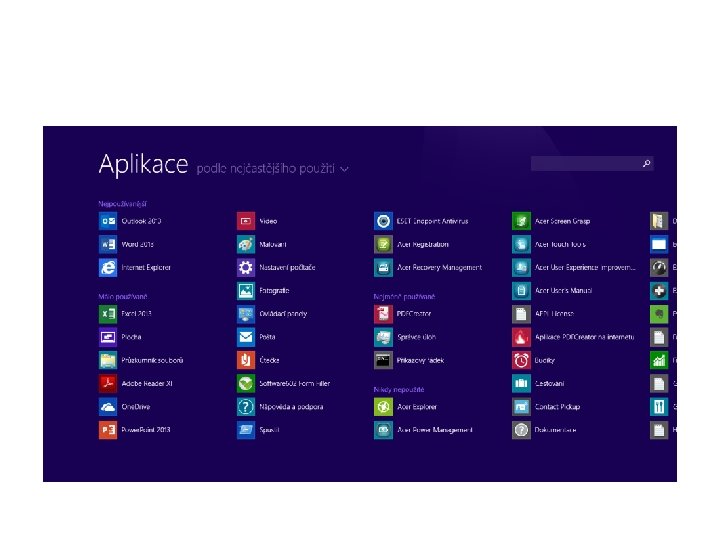Open the OneDrive app

[124, 406]
